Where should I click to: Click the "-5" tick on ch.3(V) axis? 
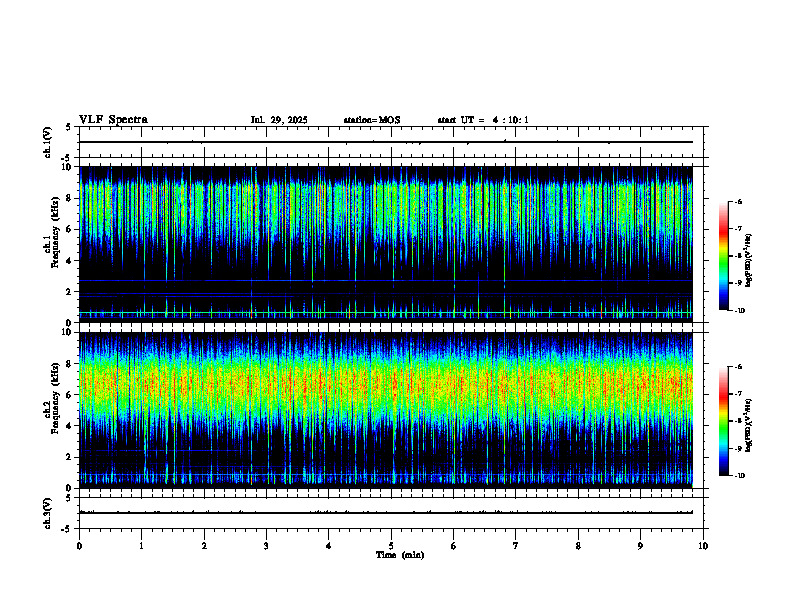point(67,529)
